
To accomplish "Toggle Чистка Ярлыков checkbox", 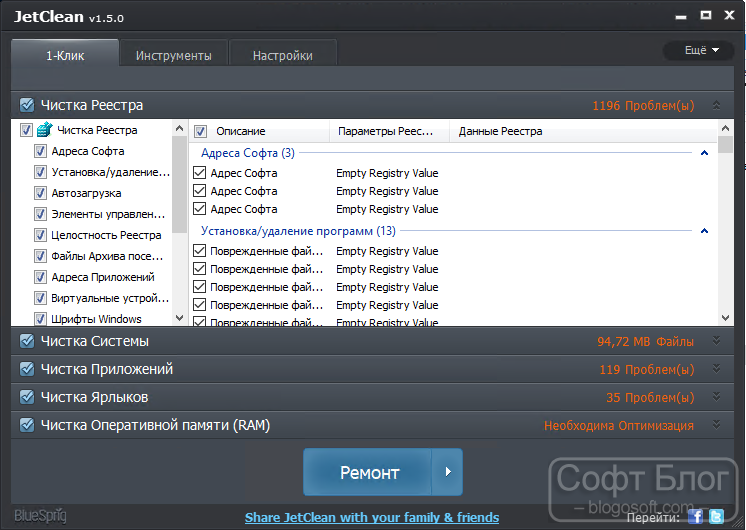I will tap(27, 397).
